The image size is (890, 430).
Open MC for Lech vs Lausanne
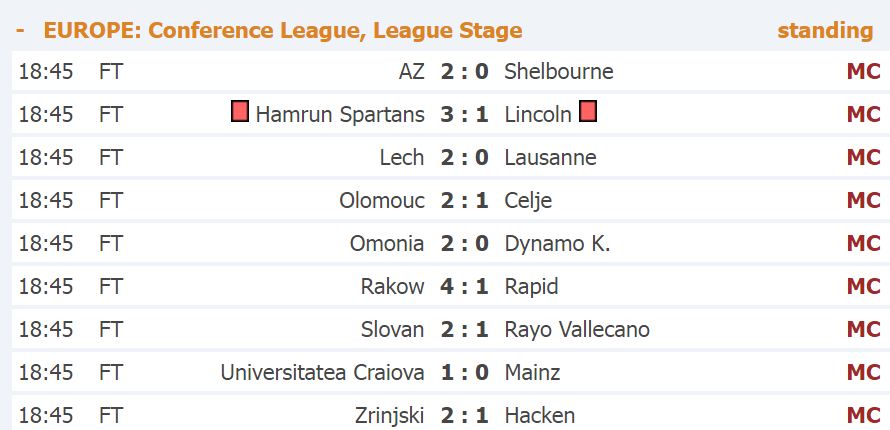pos(863,158)
